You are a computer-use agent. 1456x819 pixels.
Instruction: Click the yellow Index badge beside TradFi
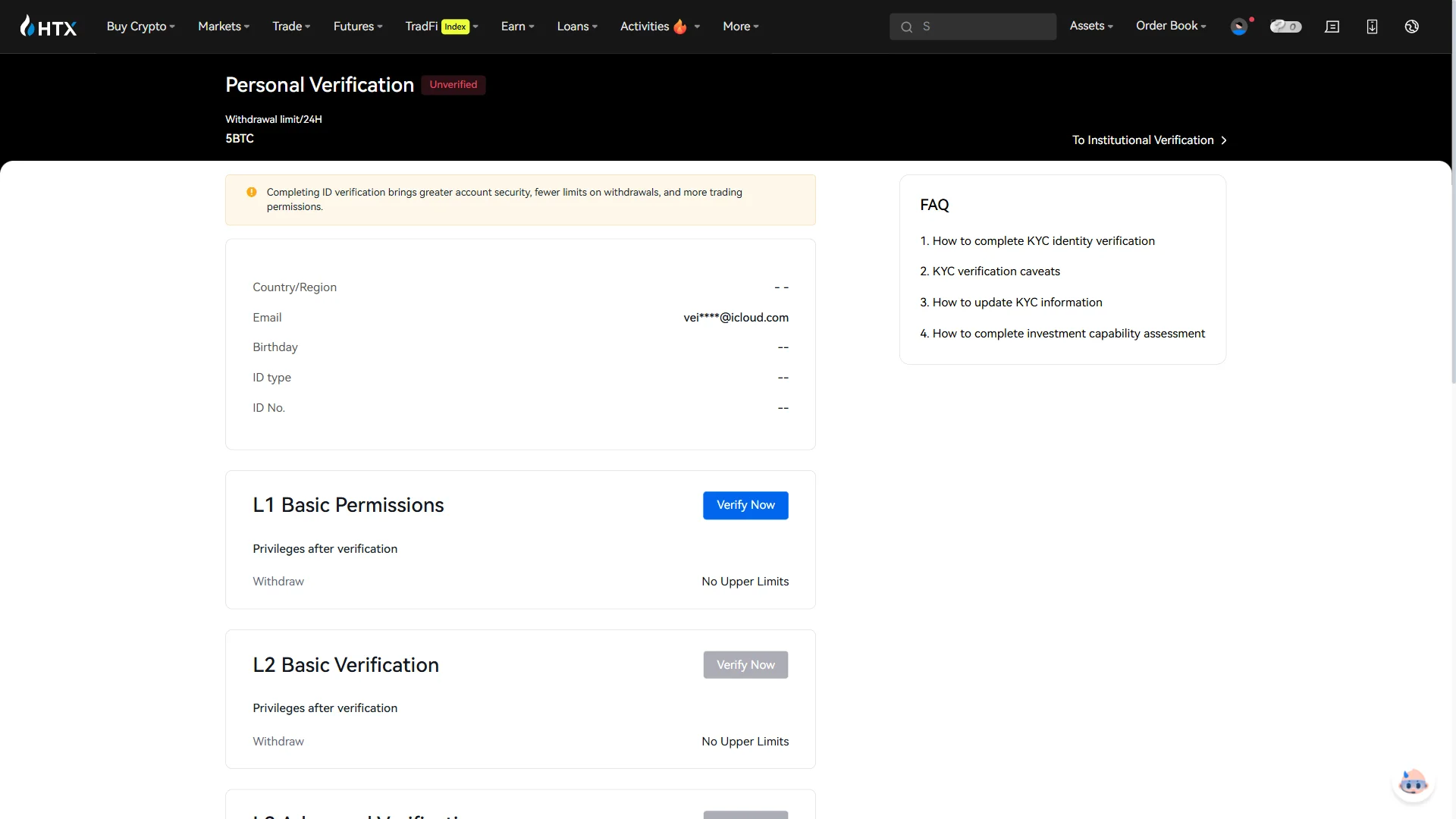coord(455,27)
